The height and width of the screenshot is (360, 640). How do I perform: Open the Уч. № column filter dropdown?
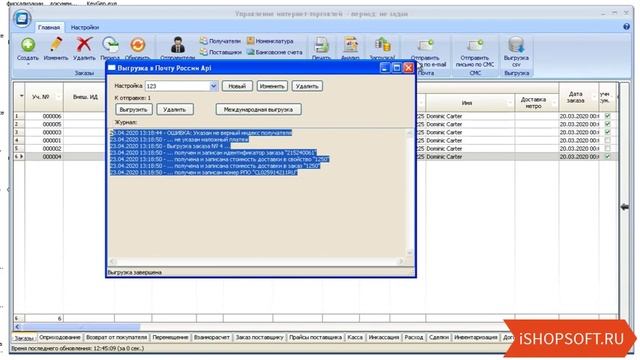58,97
